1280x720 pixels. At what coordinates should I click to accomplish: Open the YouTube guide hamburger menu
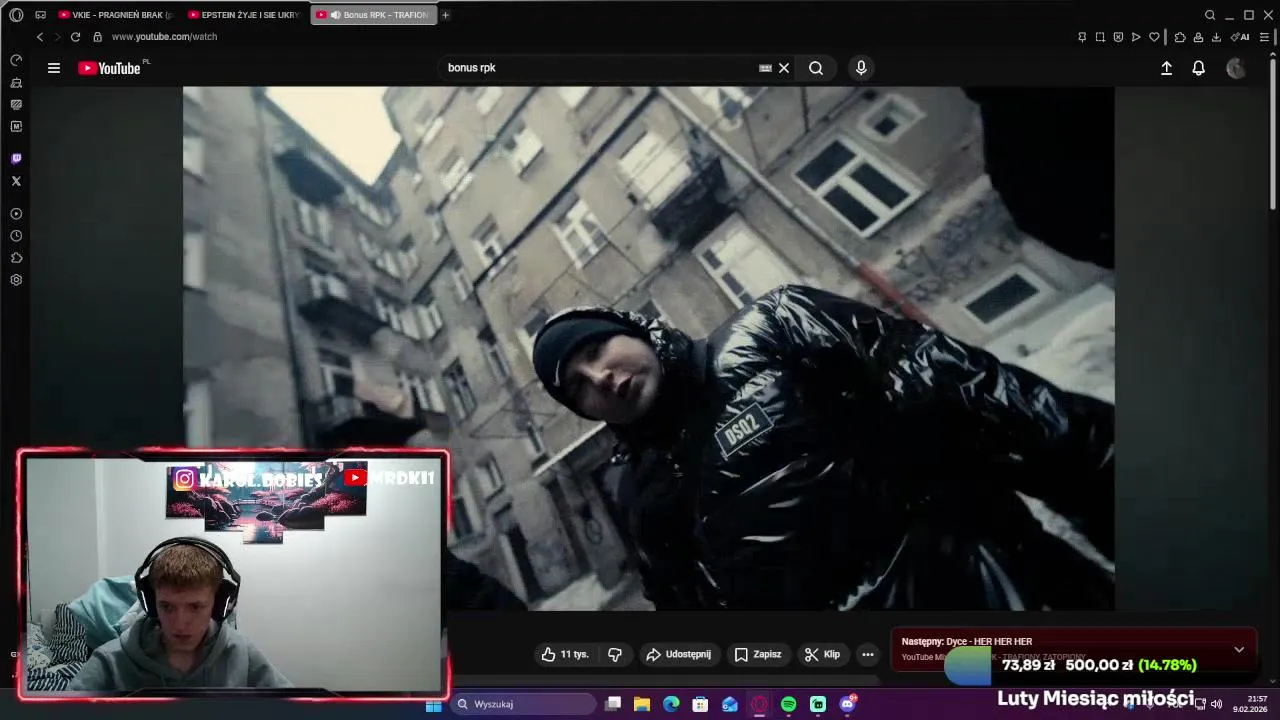[x=54, y=68]
